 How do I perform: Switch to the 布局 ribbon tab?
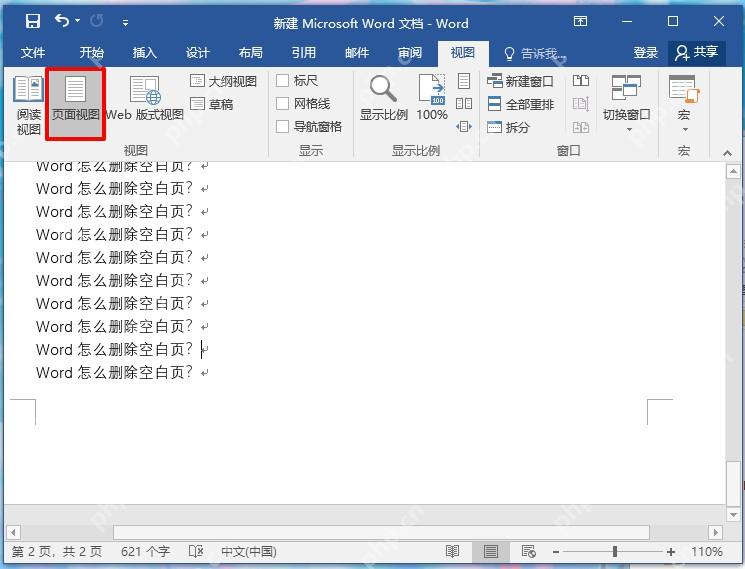(251, 53)
